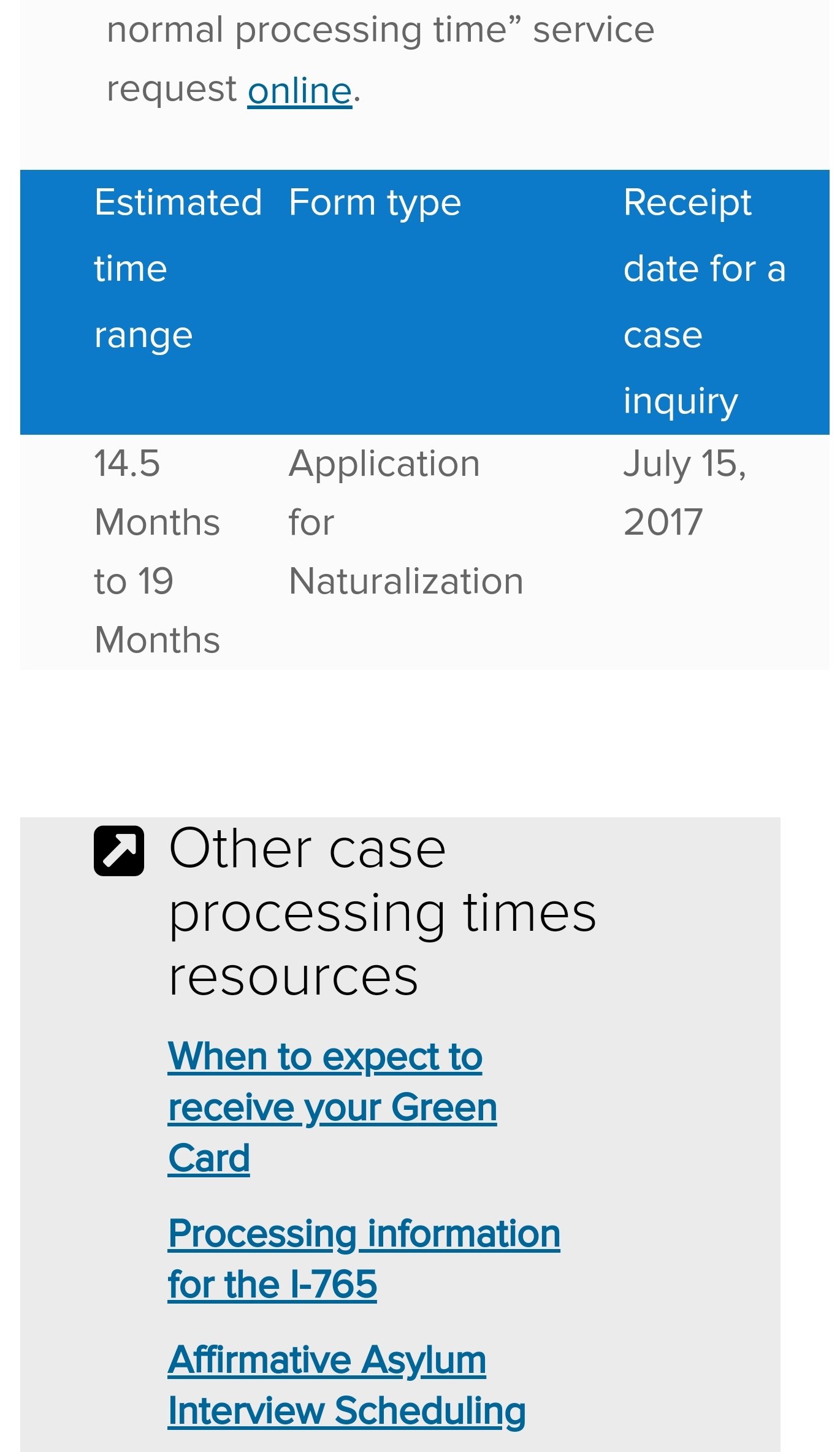
Task: Click "normal processing time" service paragraph text
Action: (x=380, y=59)
